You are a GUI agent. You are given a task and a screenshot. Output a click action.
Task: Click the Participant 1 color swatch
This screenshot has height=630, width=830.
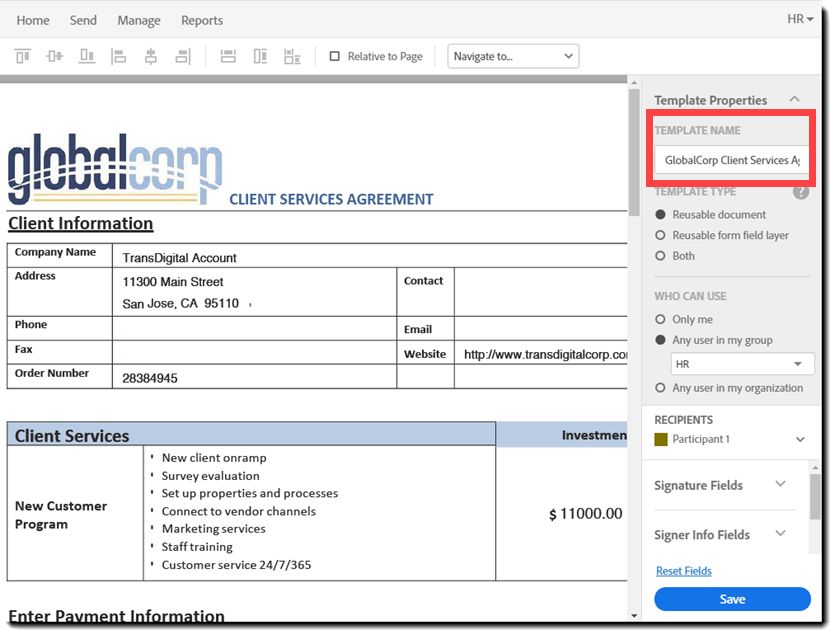point(661,439)
